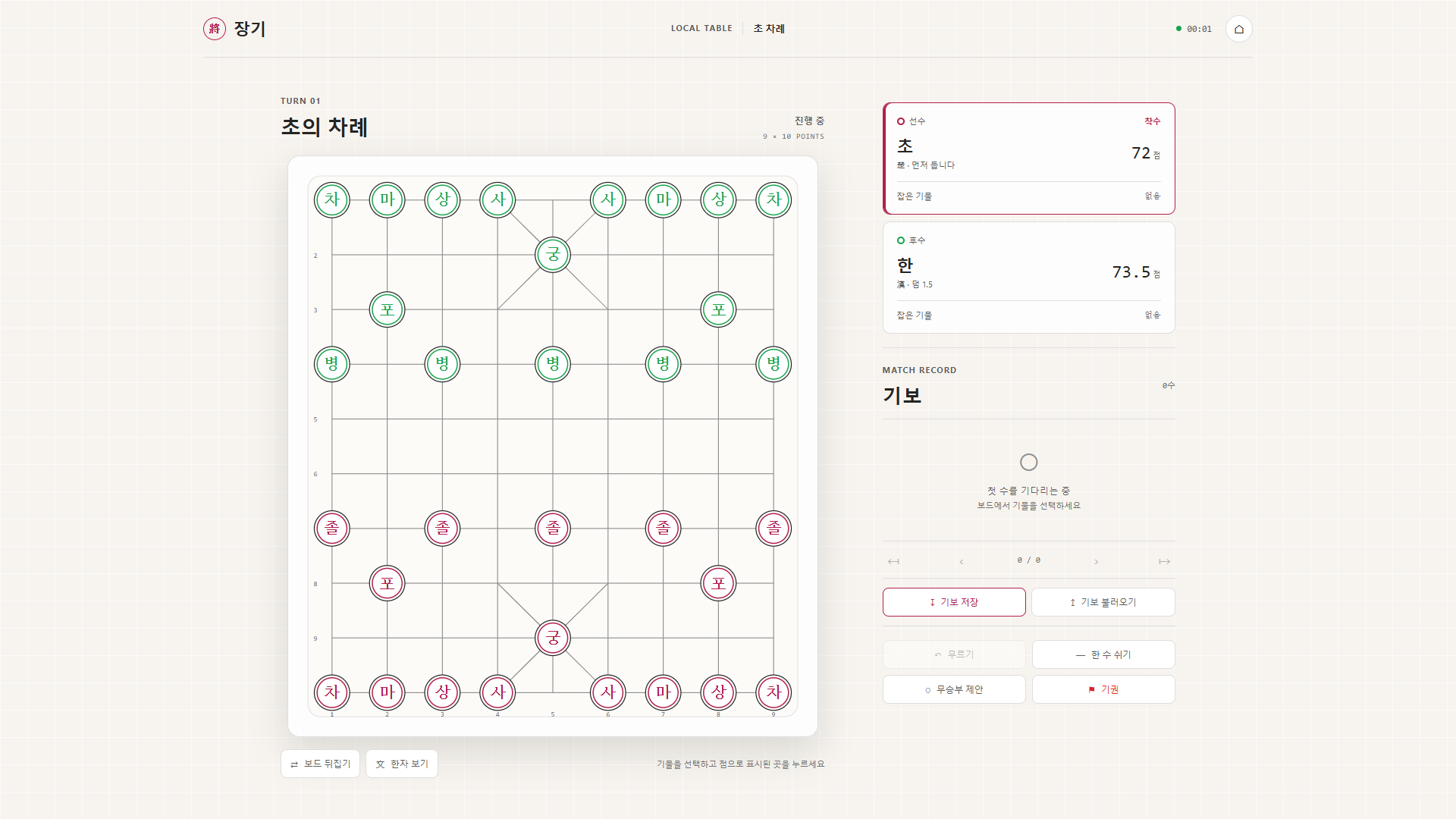Select the red 상 on file 8

tap(718, 692)
